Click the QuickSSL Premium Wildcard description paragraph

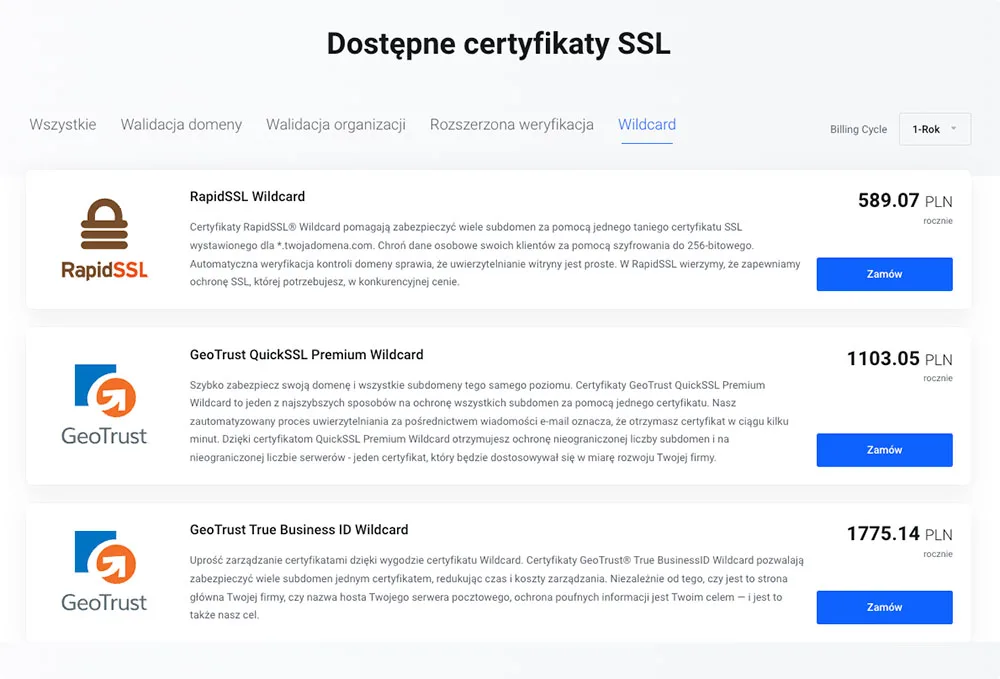[489, 421]
